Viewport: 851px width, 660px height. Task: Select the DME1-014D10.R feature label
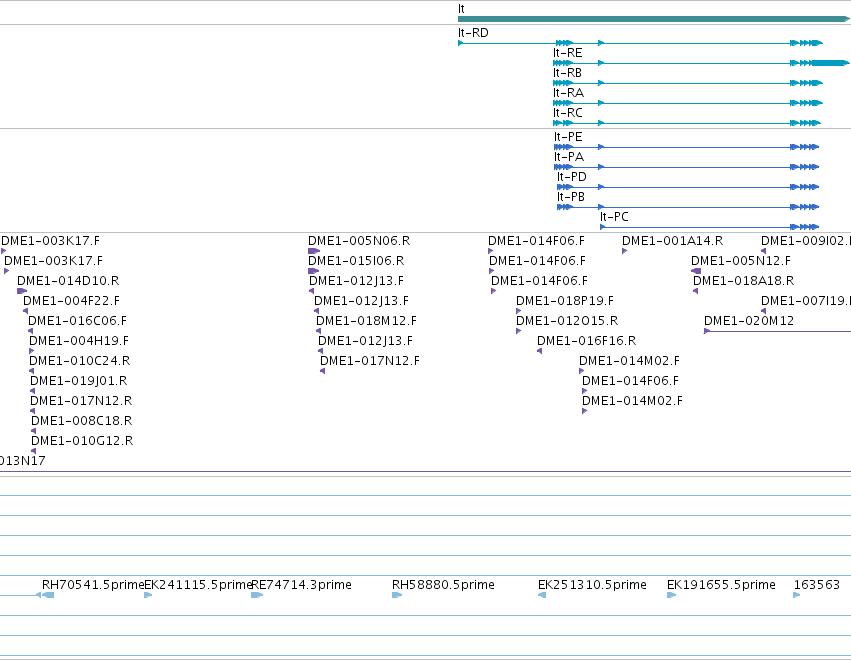68,281
